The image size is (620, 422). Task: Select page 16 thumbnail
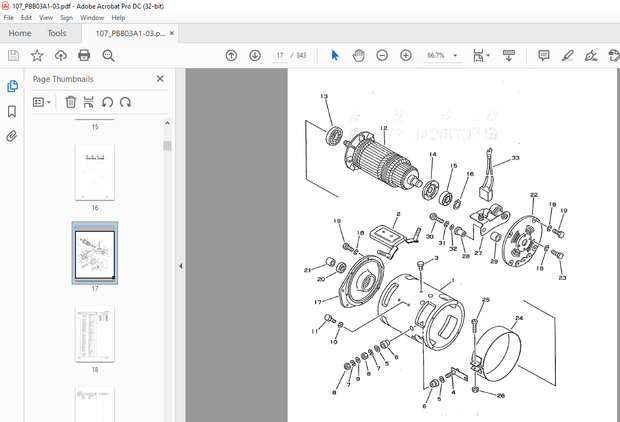click(x=95, y=172)
